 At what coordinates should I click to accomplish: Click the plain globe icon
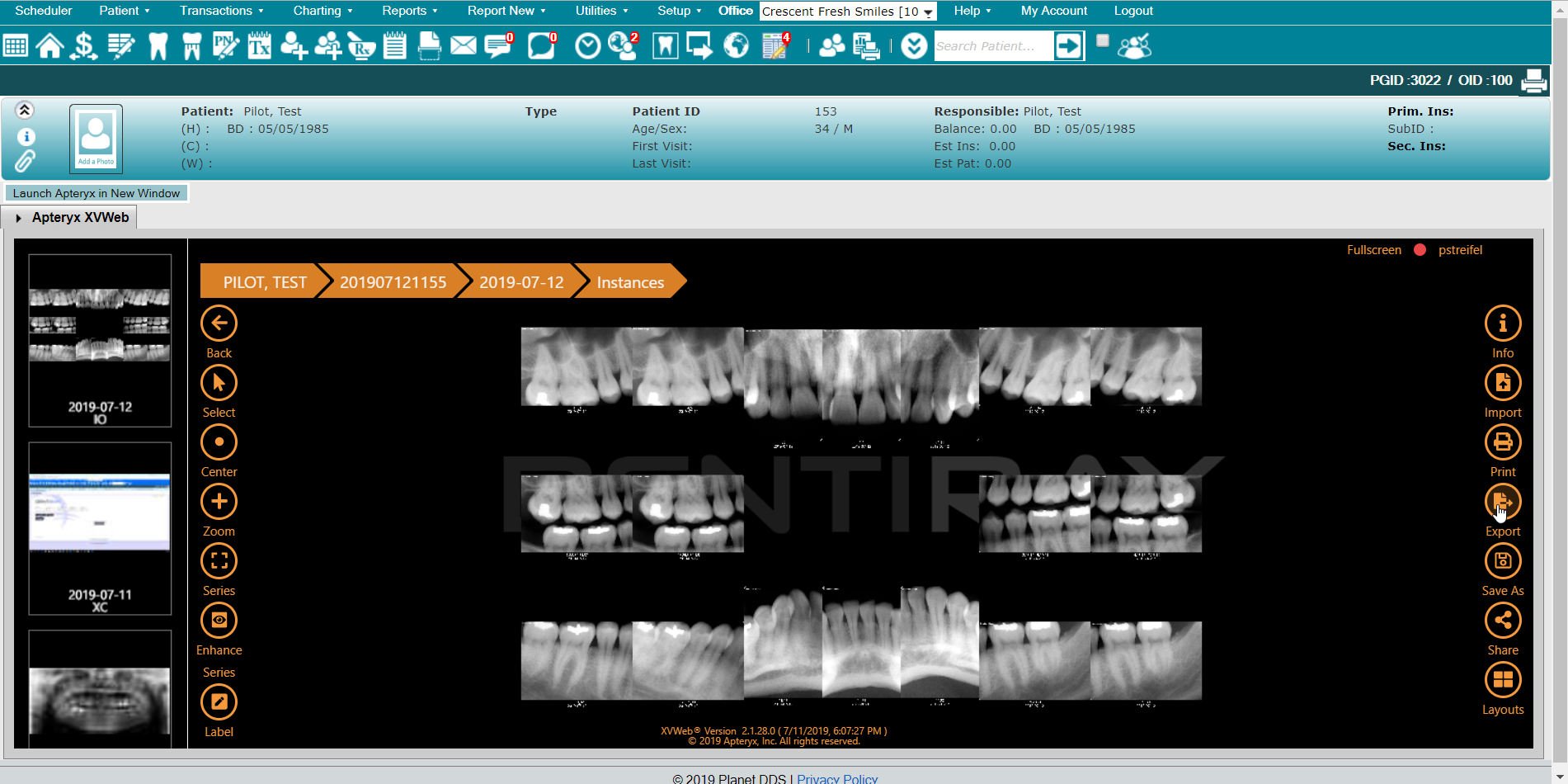[x=737, y=45]
